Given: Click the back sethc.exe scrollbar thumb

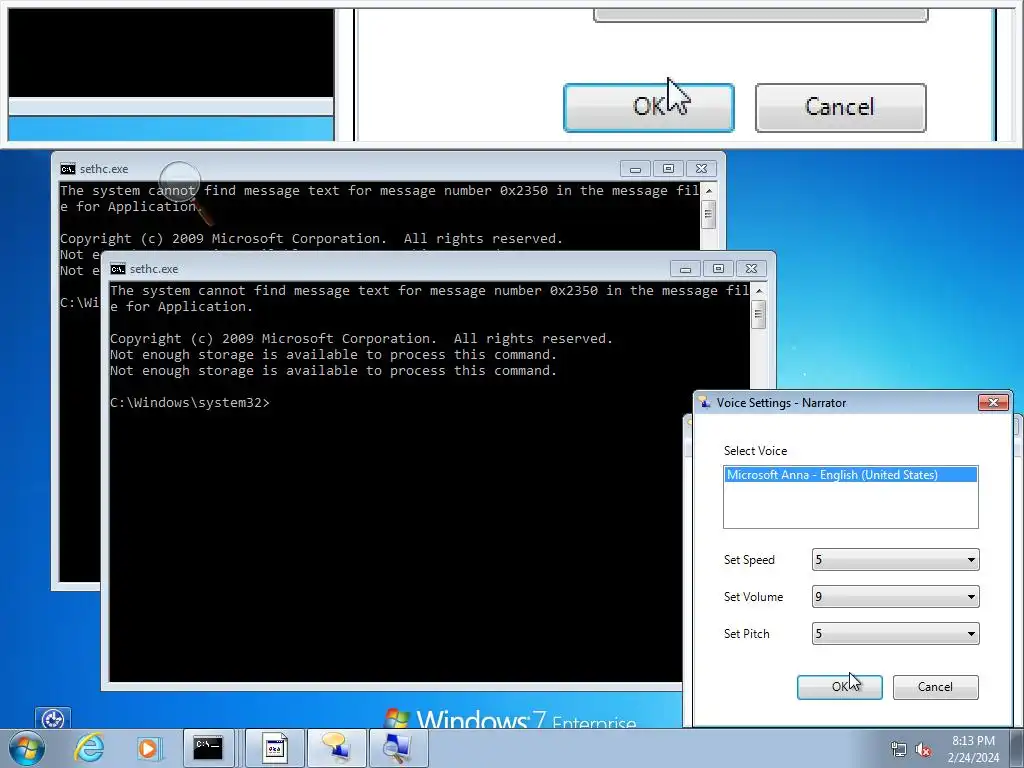Looking at the screenshot, I should tap(709, 215).
